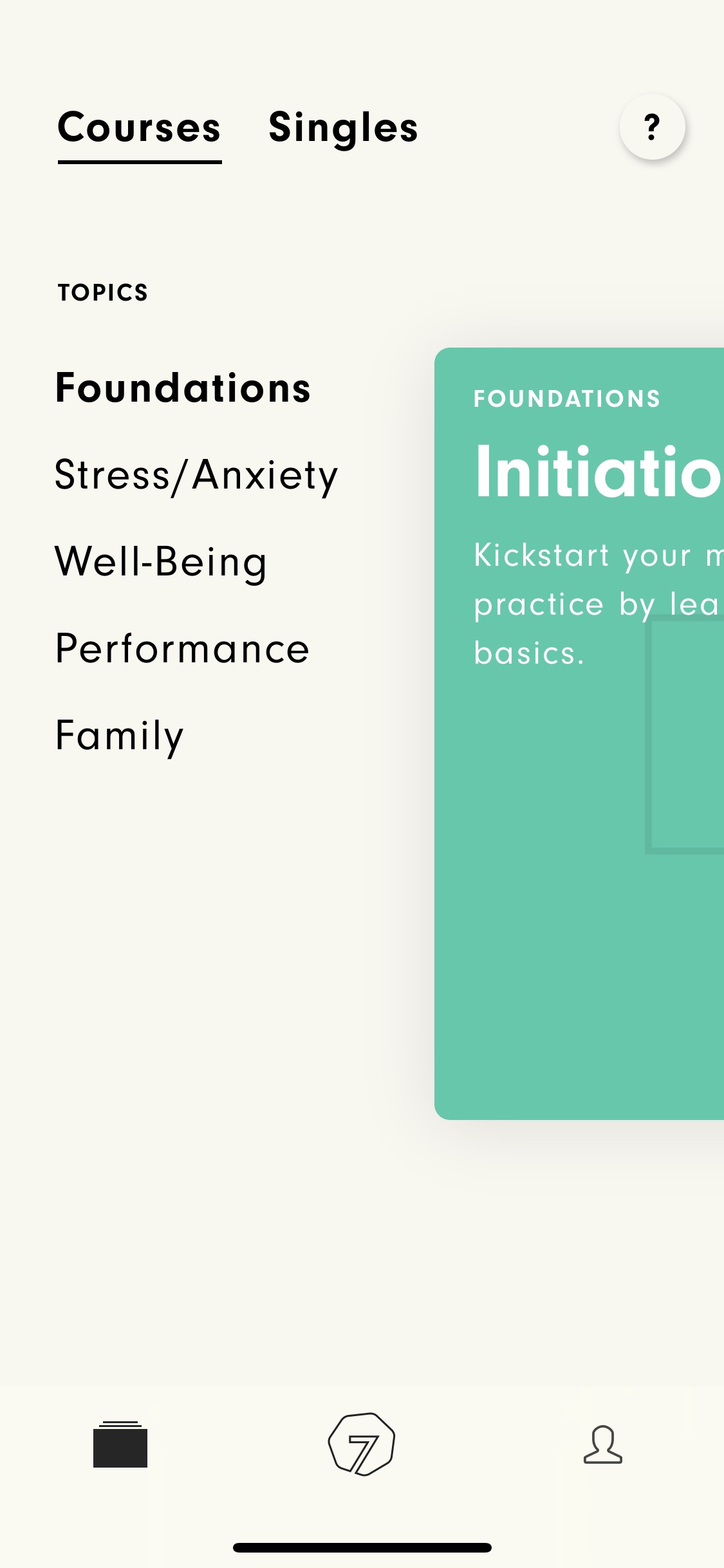
Task: Select the Stress/Anxiety topic
Action: pos(196,476)
